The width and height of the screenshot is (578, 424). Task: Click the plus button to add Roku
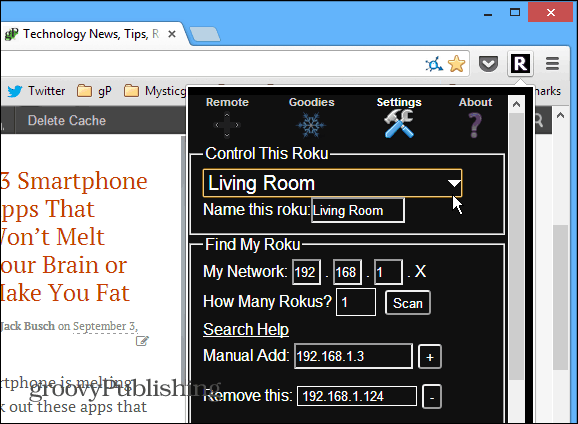pos(429,357)
